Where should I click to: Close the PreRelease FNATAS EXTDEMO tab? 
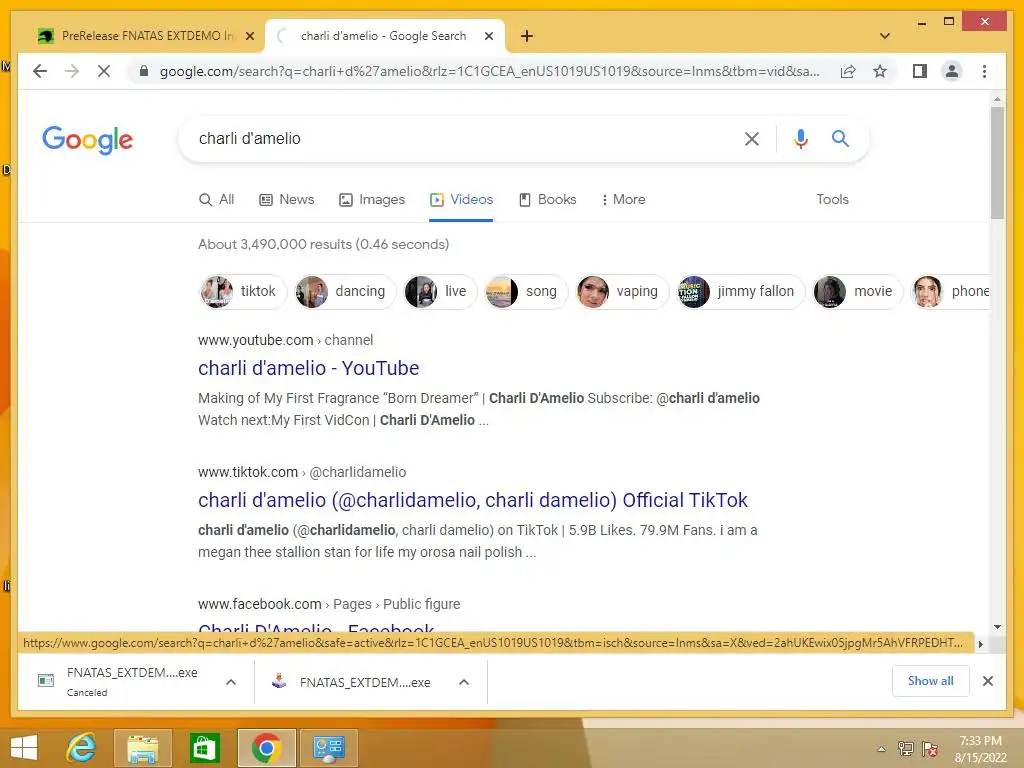(249, 36)
